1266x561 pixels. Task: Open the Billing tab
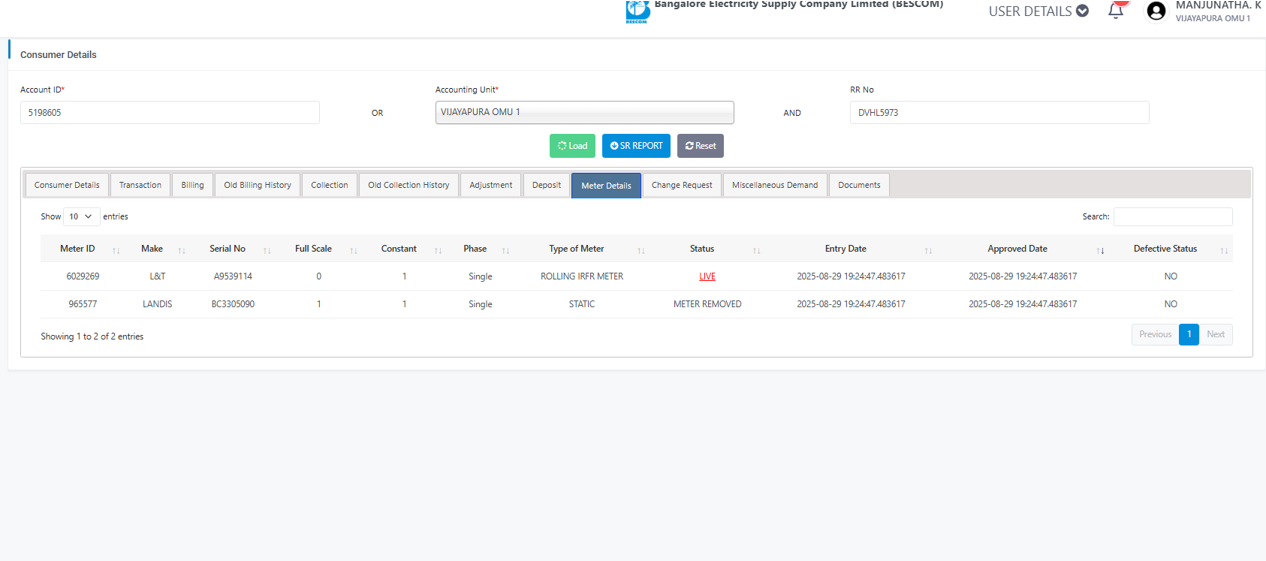193,185
